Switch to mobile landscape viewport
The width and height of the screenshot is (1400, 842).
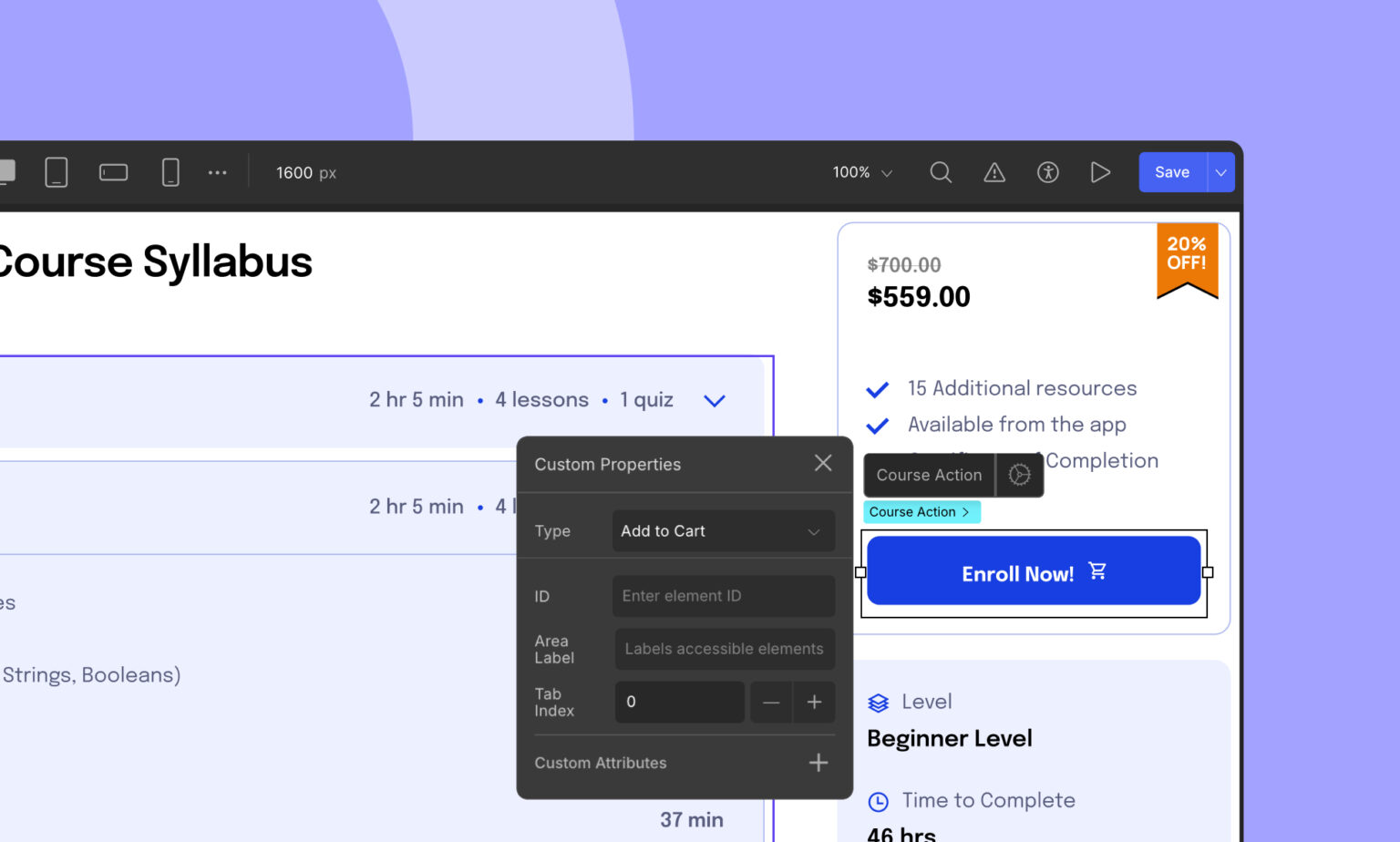pos(113,172)
